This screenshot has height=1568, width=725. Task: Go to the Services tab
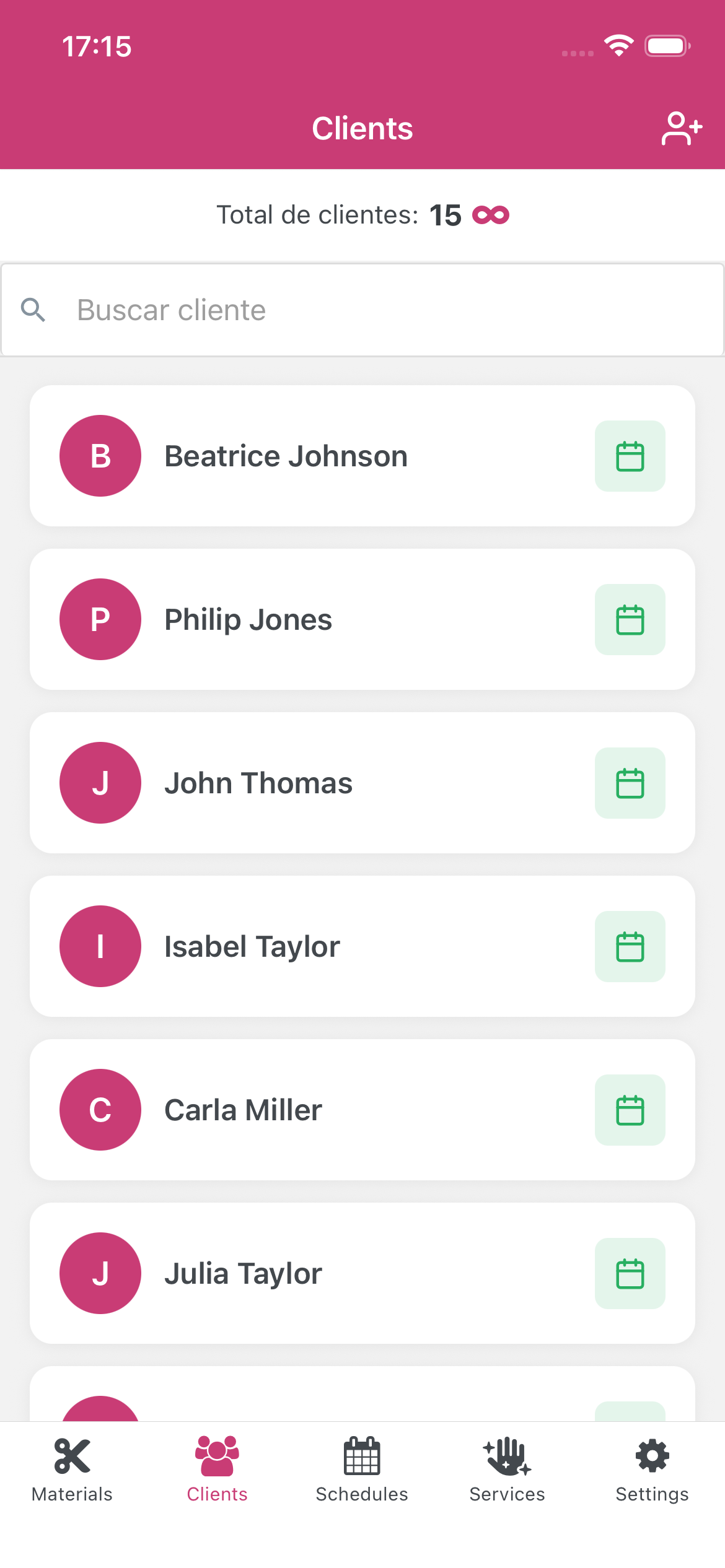pyautogui.click(x=507, y=1469)
